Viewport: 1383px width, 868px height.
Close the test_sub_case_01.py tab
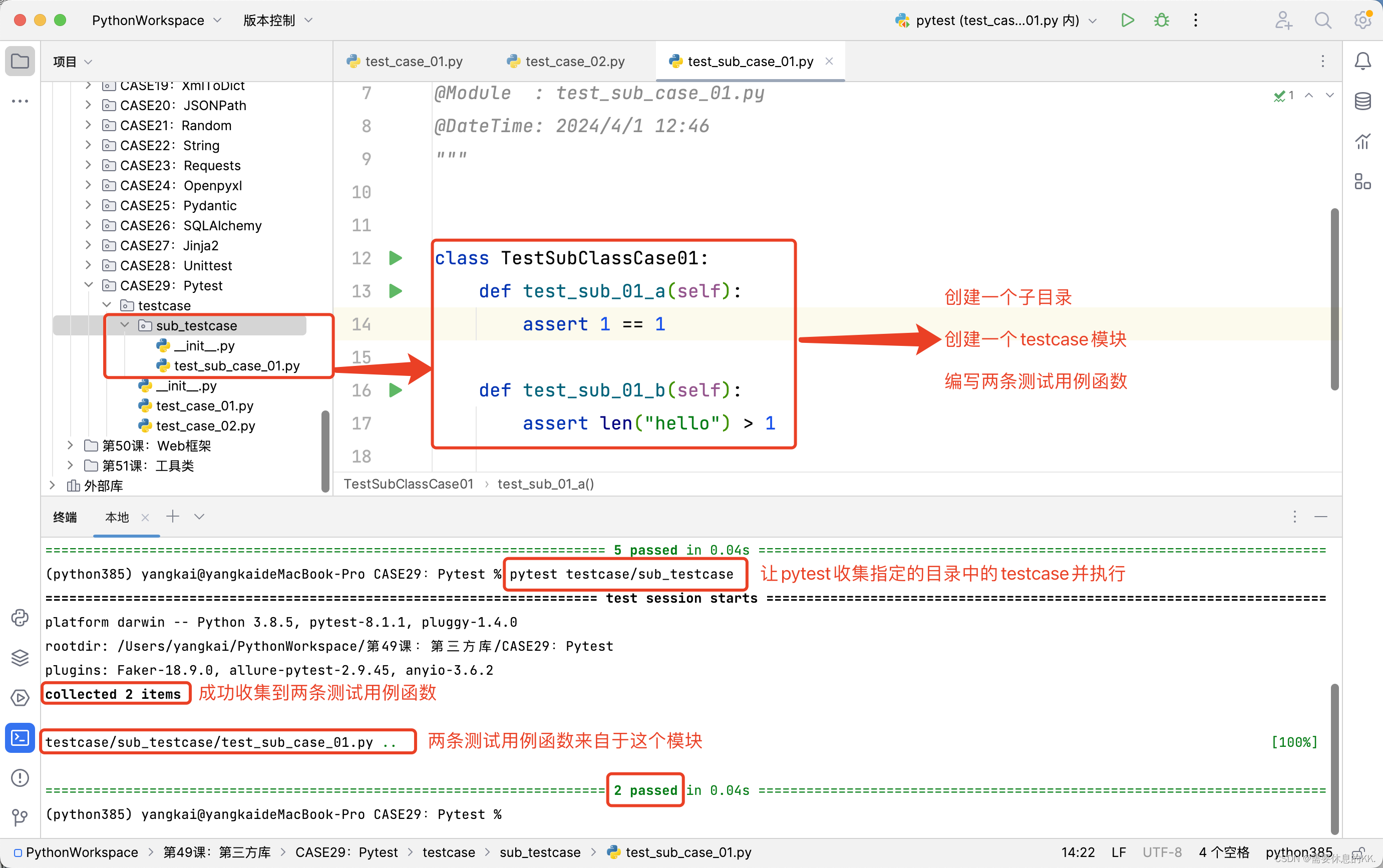pos(829,61)
